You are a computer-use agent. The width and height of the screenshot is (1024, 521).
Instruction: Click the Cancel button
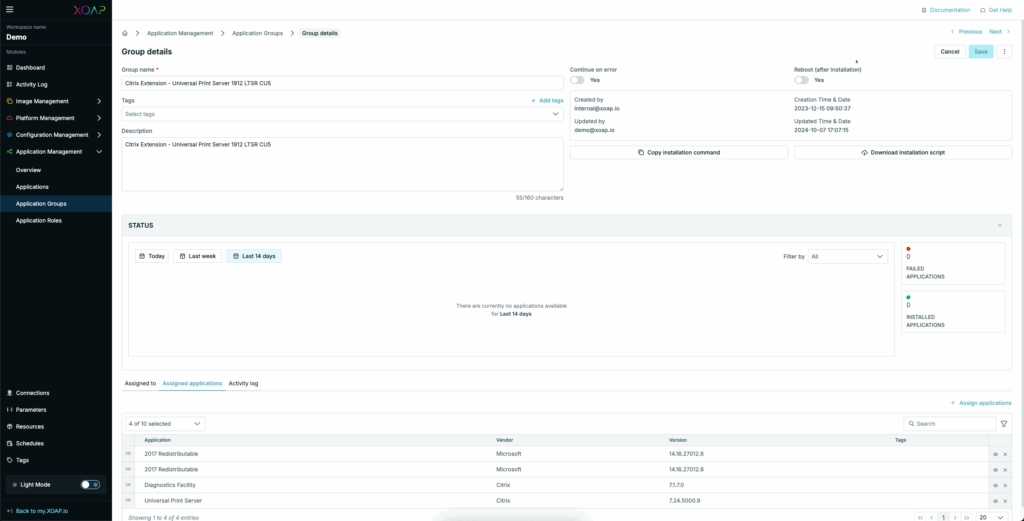pyautogui.click(x=950, y=52)
